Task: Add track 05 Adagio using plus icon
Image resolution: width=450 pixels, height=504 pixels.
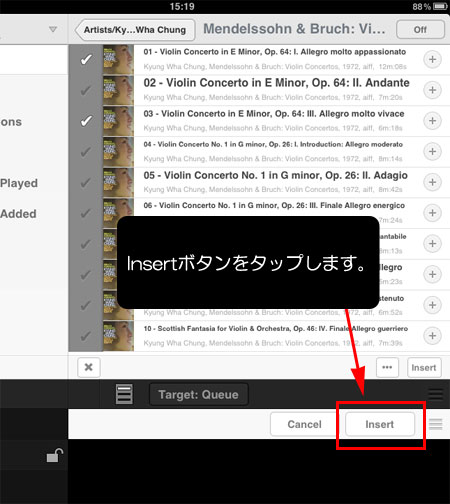Action: [432, 182]
